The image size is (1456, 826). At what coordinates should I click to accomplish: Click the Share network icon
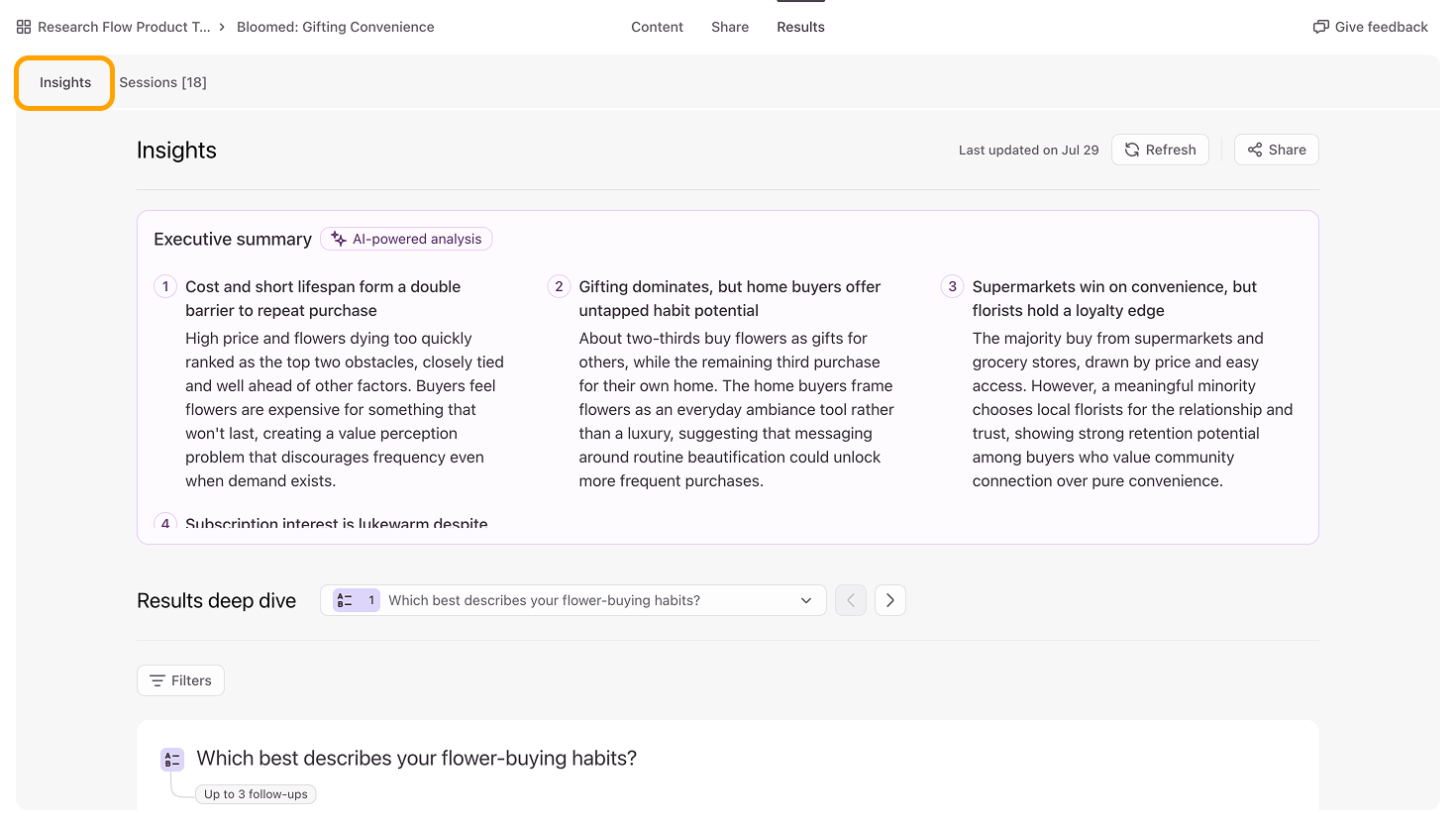pos(1255,150)
